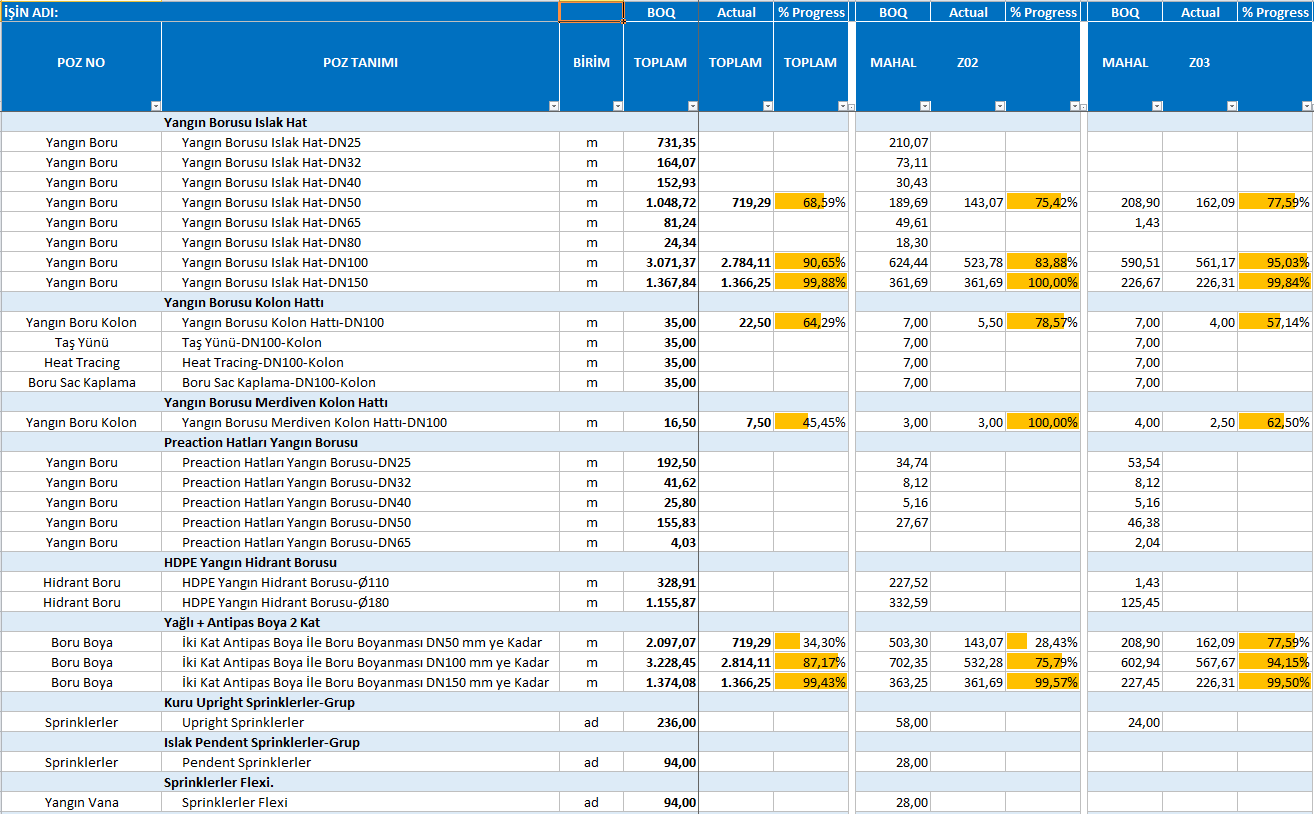Expand the BOQ TOPLAM filter dropdown
Image resolution: width=1314 pixels, height=814 pixels.
pyautogui.click(x=691, y=105)
